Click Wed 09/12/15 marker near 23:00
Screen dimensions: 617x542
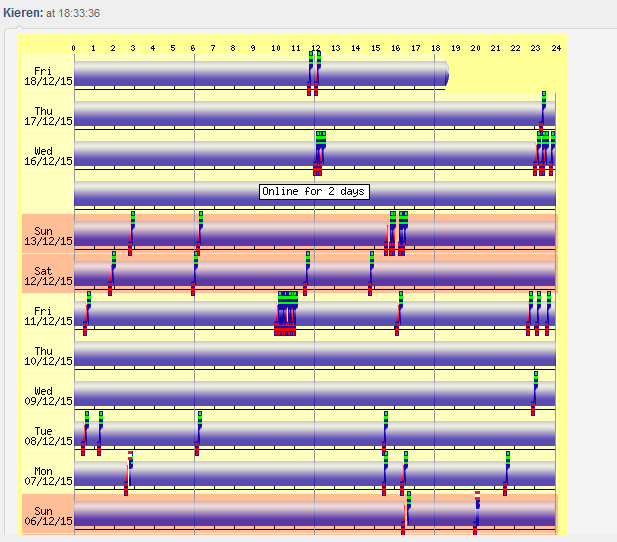534,394
